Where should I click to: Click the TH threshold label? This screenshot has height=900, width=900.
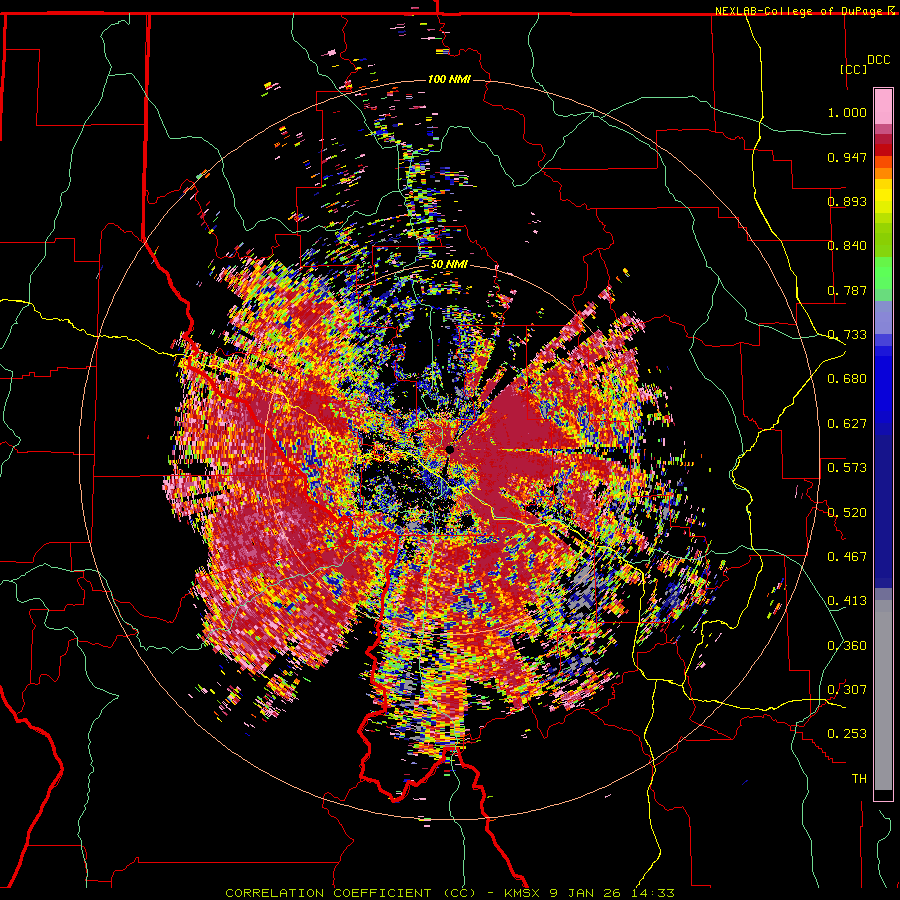click(x=859, y=779)
